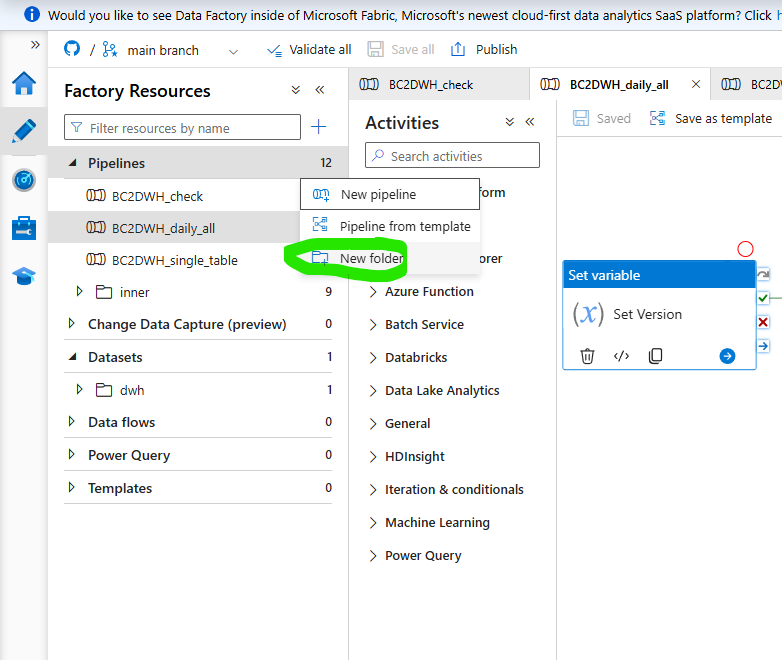Click the Publish button
The height and width of the screenshot is (660, 782).
(x=484, y=49)
